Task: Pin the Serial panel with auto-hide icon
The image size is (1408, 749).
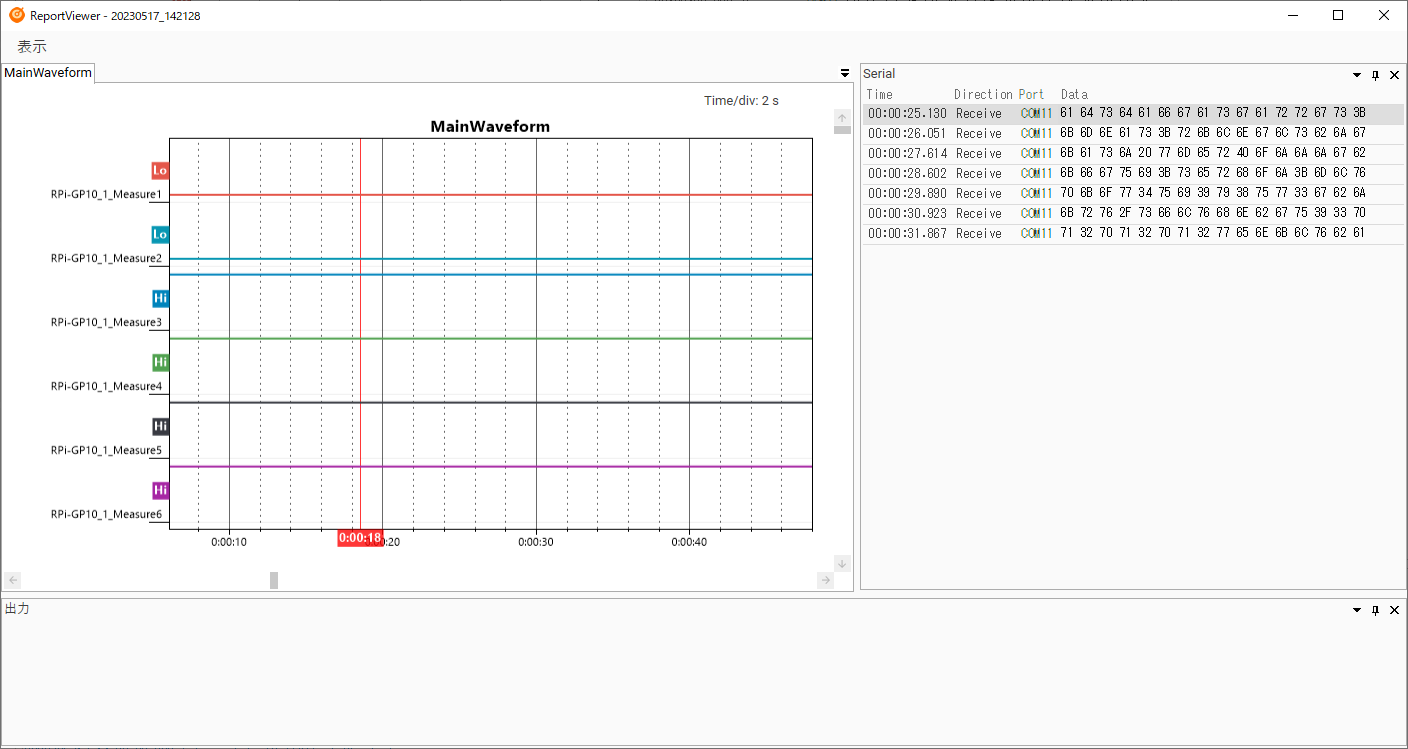Action: [x=1376, y=75]
